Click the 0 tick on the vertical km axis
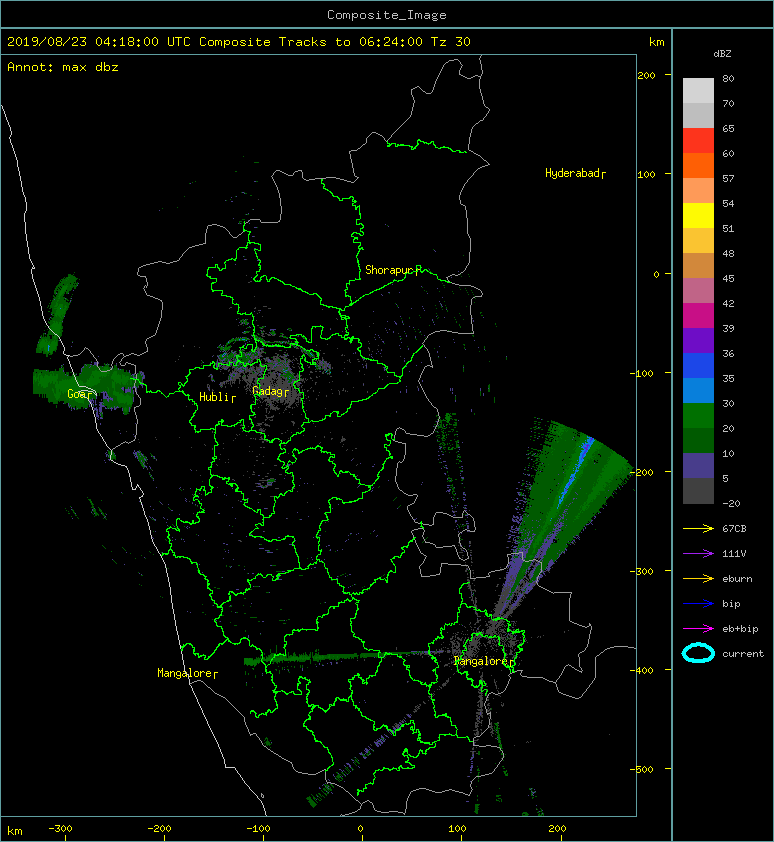 pos(656,274)
